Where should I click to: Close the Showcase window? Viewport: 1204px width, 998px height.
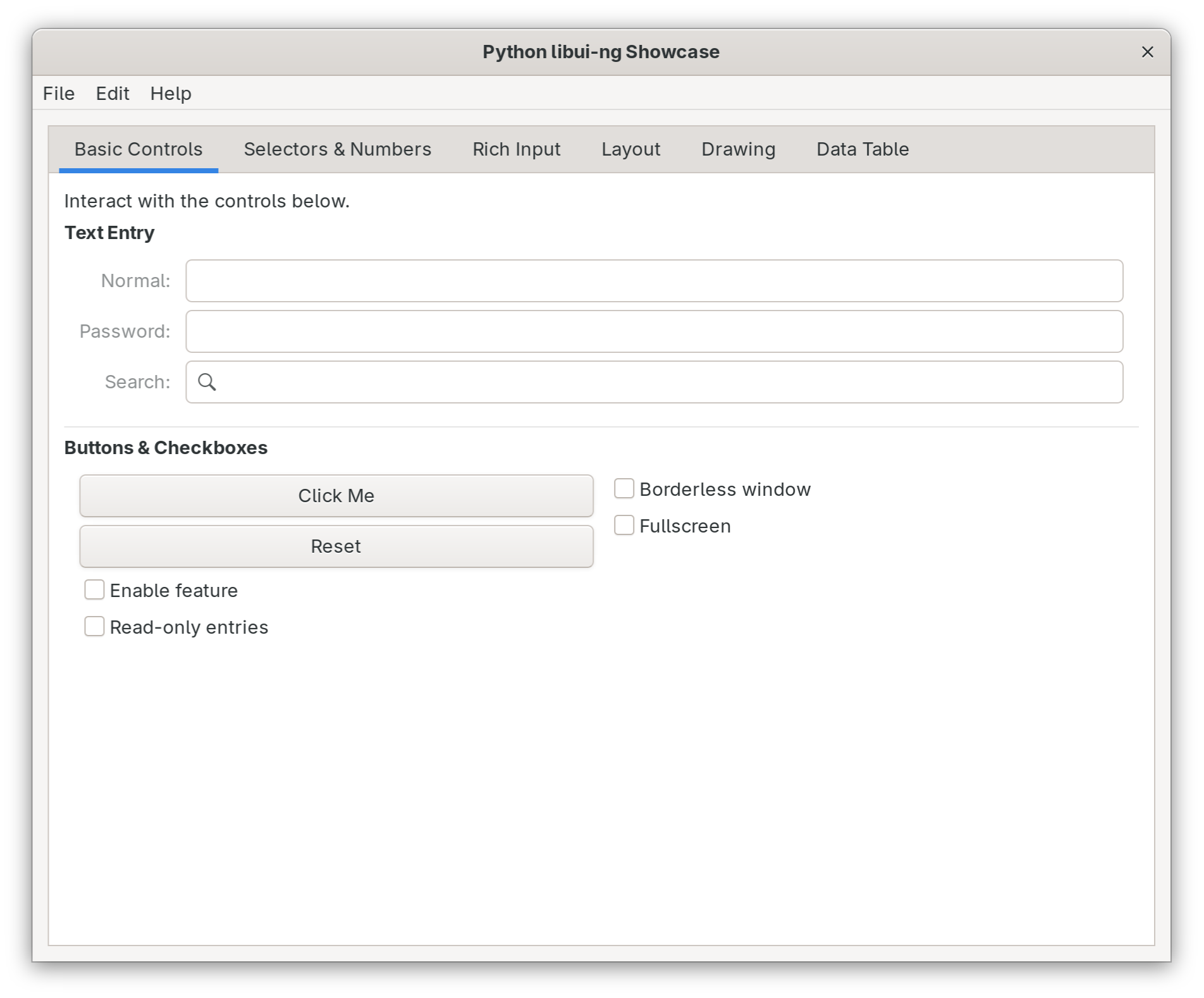[1147, 52]
